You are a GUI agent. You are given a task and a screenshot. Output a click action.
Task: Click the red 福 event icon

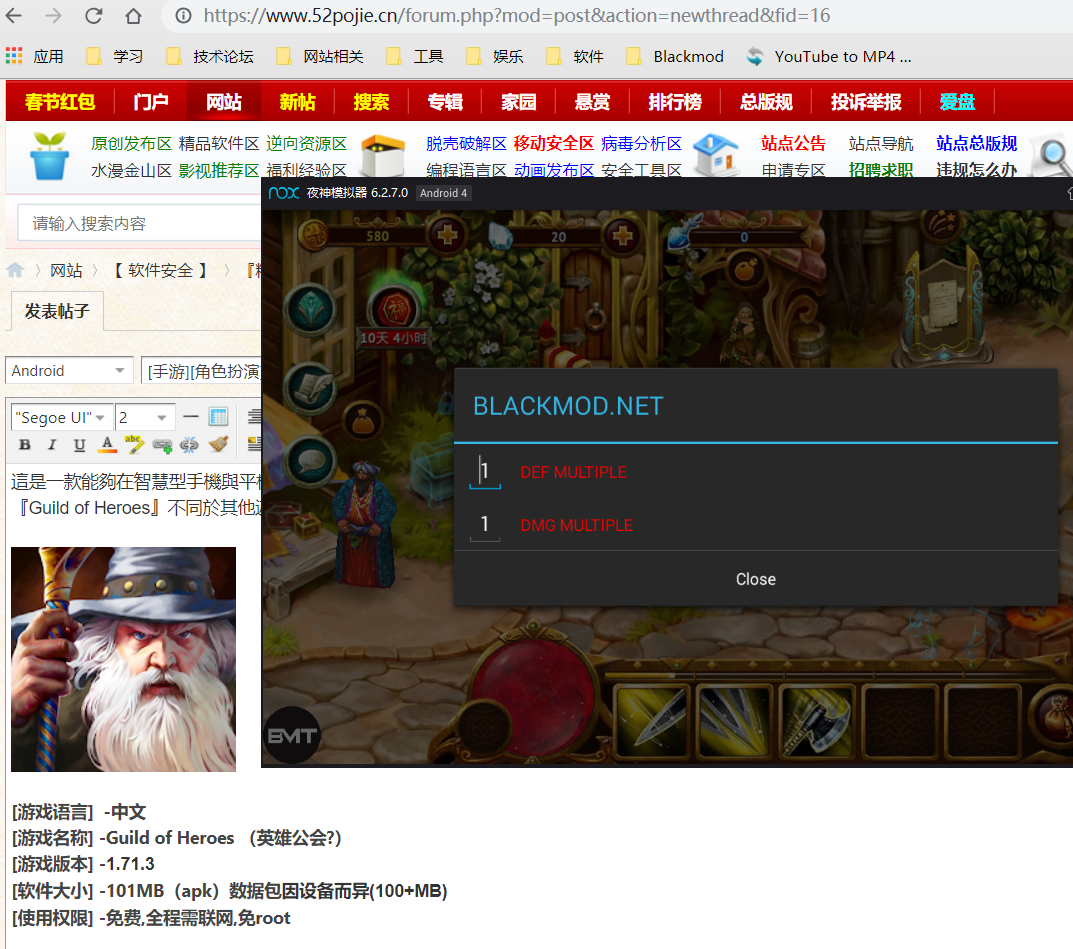tap(394, 308)
